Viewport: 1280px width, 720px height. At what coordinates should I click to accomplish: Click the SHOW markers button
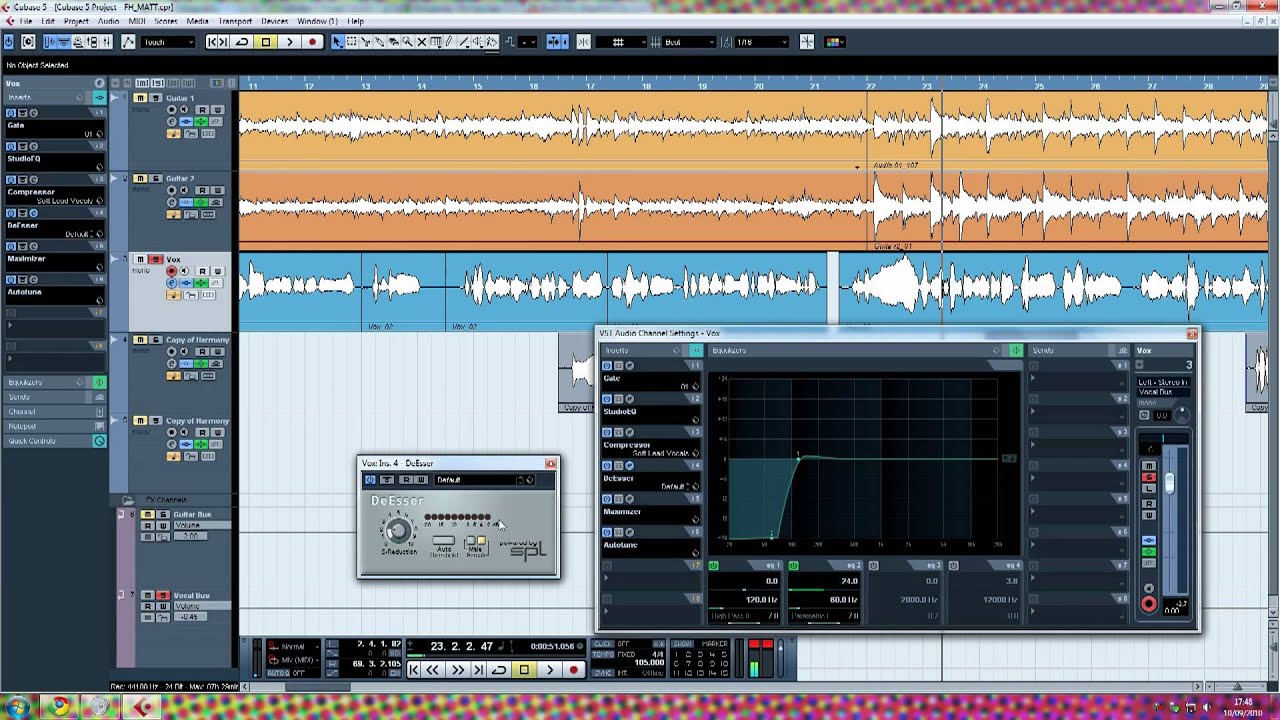(x=683, y=643)
